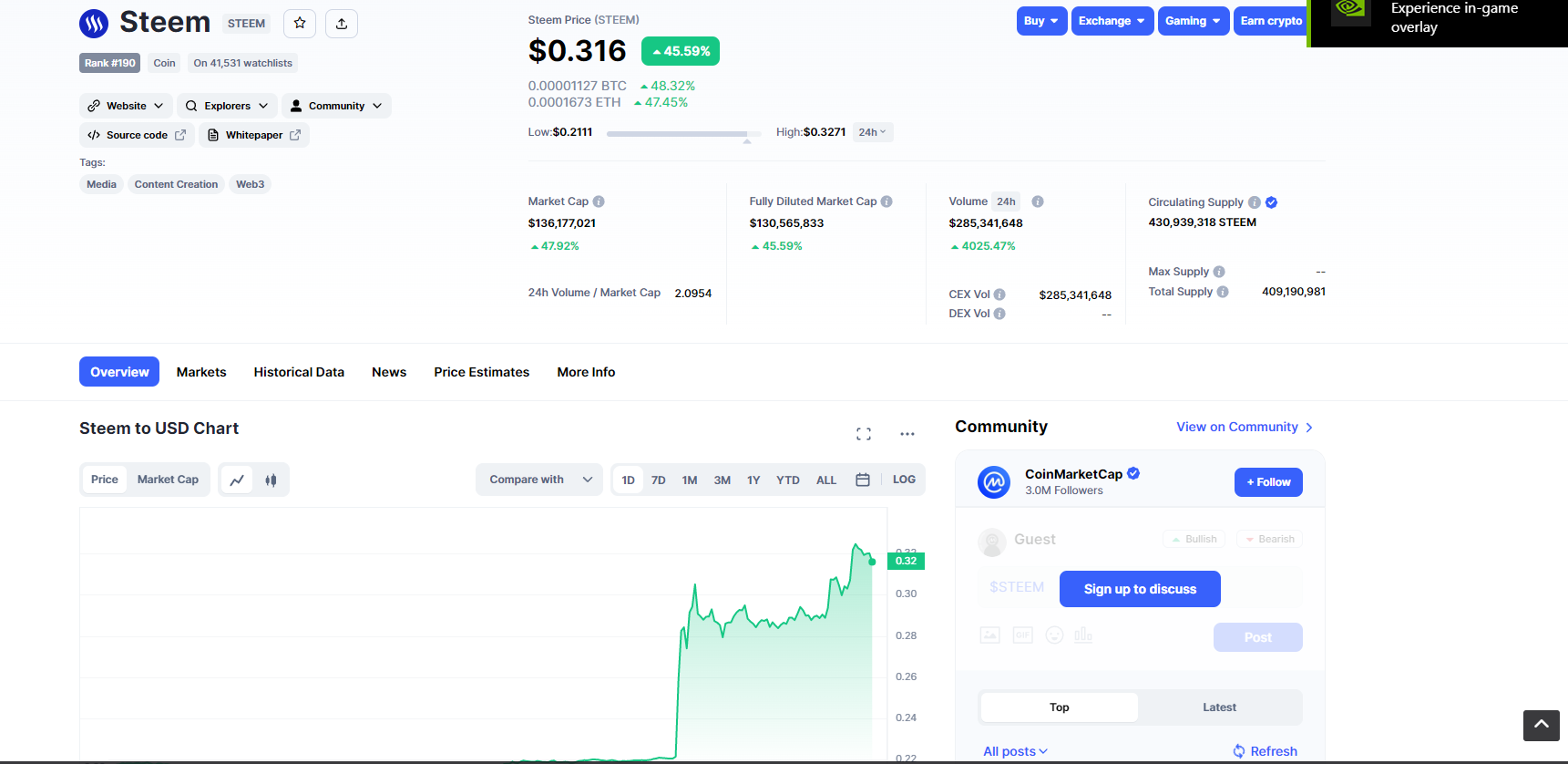Open View on Community link

click(x=1245, y=427)
